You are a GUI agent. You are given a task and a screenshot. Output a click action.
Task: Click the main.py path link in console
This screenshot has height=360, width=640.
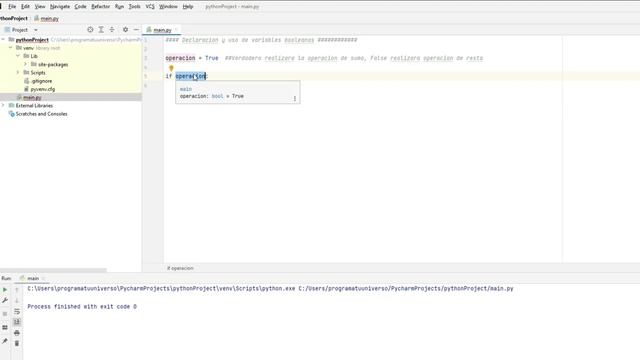(406, 289)
